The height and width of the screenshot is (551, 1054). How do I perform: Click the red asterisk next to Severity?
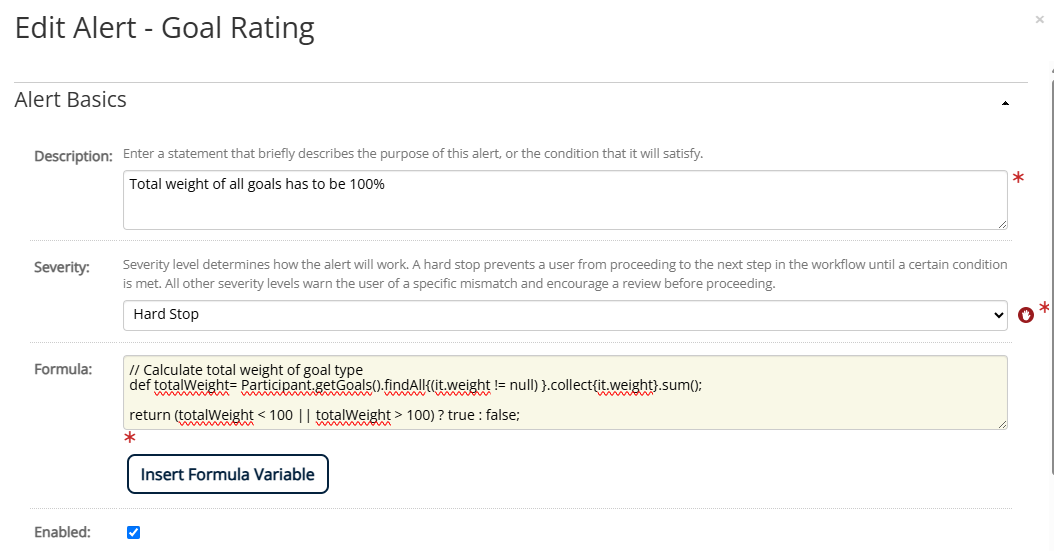pos(1044,308)
